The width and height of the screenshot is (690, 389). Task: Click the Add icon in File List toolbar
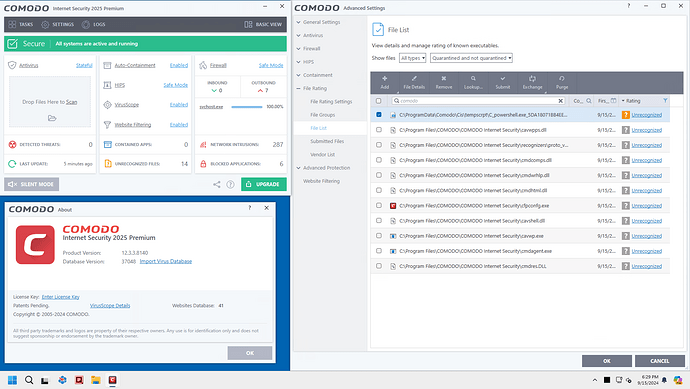pos(385,78)
